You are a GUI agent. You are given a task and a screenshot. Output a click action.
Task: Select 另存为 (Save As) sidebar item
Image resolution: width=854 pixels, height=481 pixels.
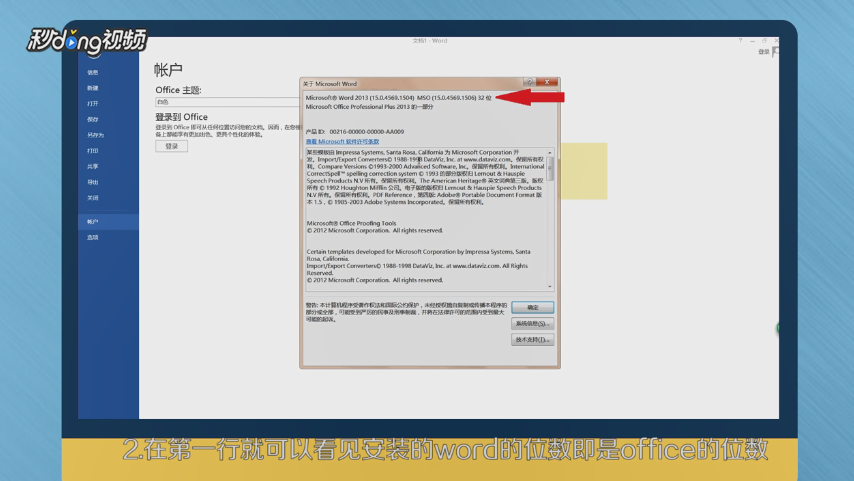[x=95, y=135]
